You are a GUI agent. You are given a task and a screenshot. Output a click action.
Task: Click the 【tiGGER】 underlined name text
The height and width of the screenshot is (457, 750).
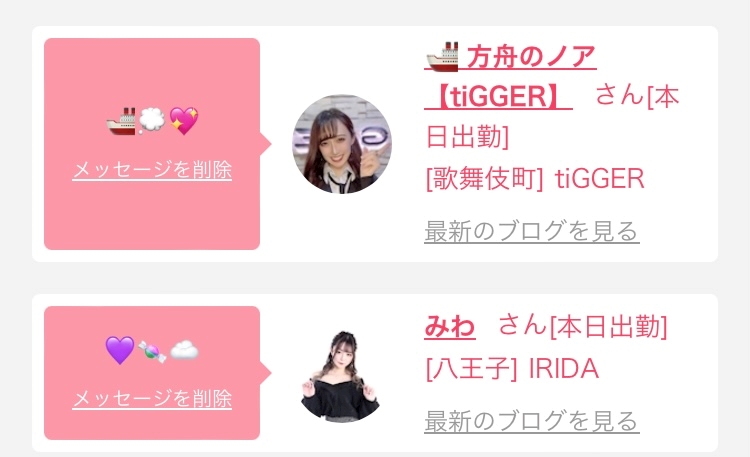[x=498, y=96]
